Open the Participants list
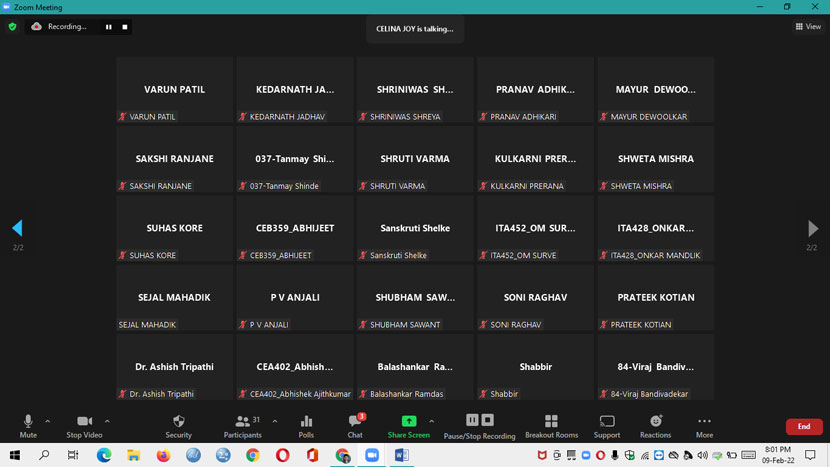830x467 pixels. pyautogui.click(x=243, y=426)
